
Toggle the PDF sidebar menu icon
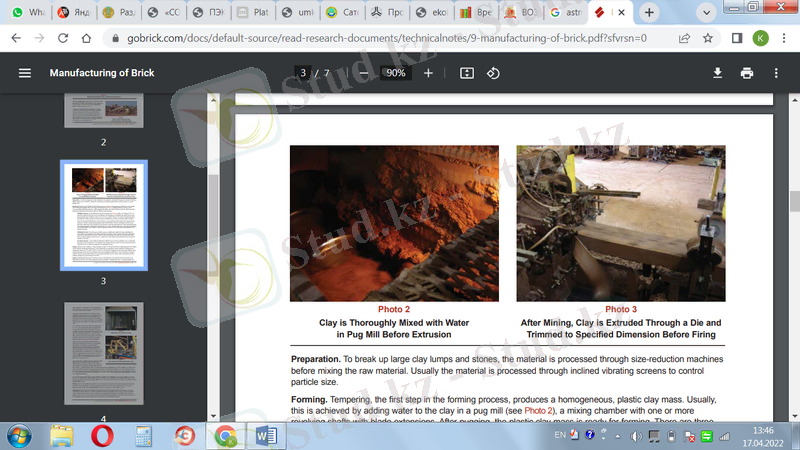(25, 73)
